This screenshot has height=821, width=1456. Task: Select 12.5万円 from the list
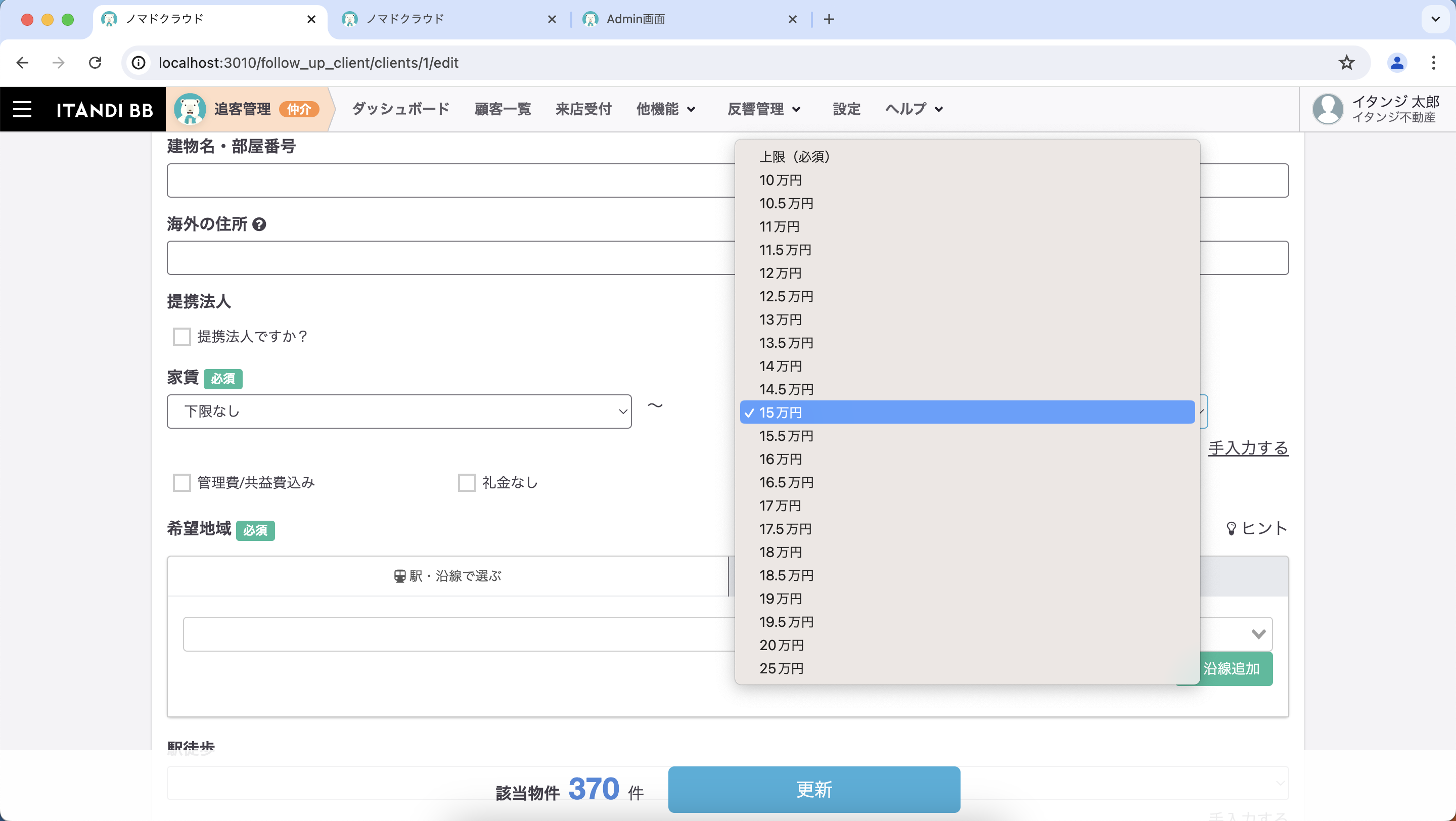point(967,296)
